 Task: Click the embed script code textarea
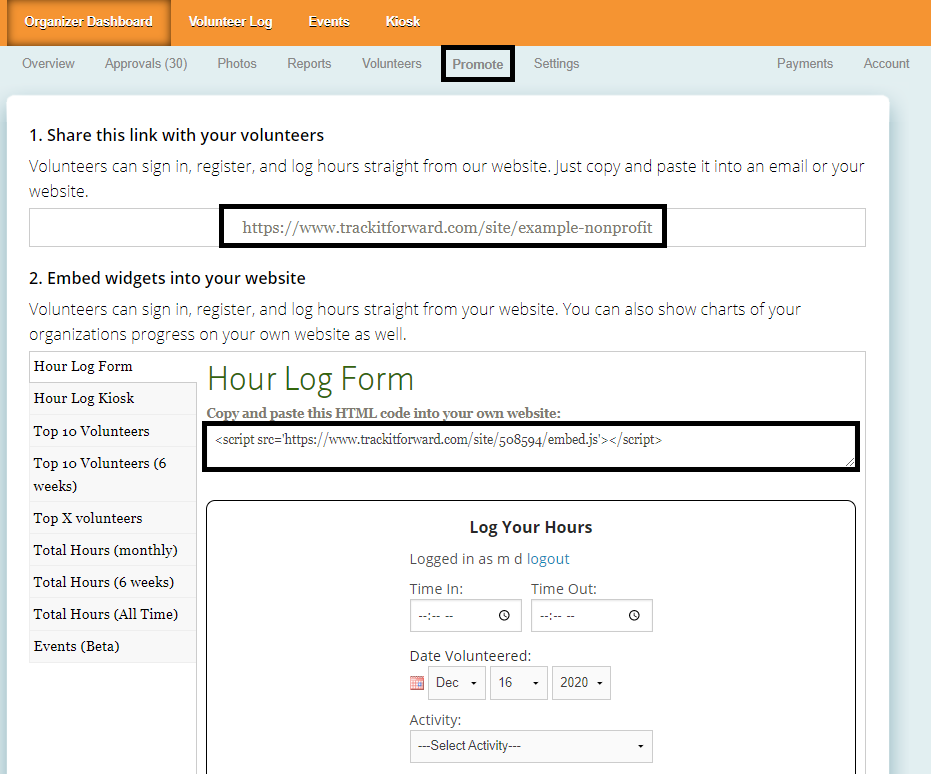531,447
